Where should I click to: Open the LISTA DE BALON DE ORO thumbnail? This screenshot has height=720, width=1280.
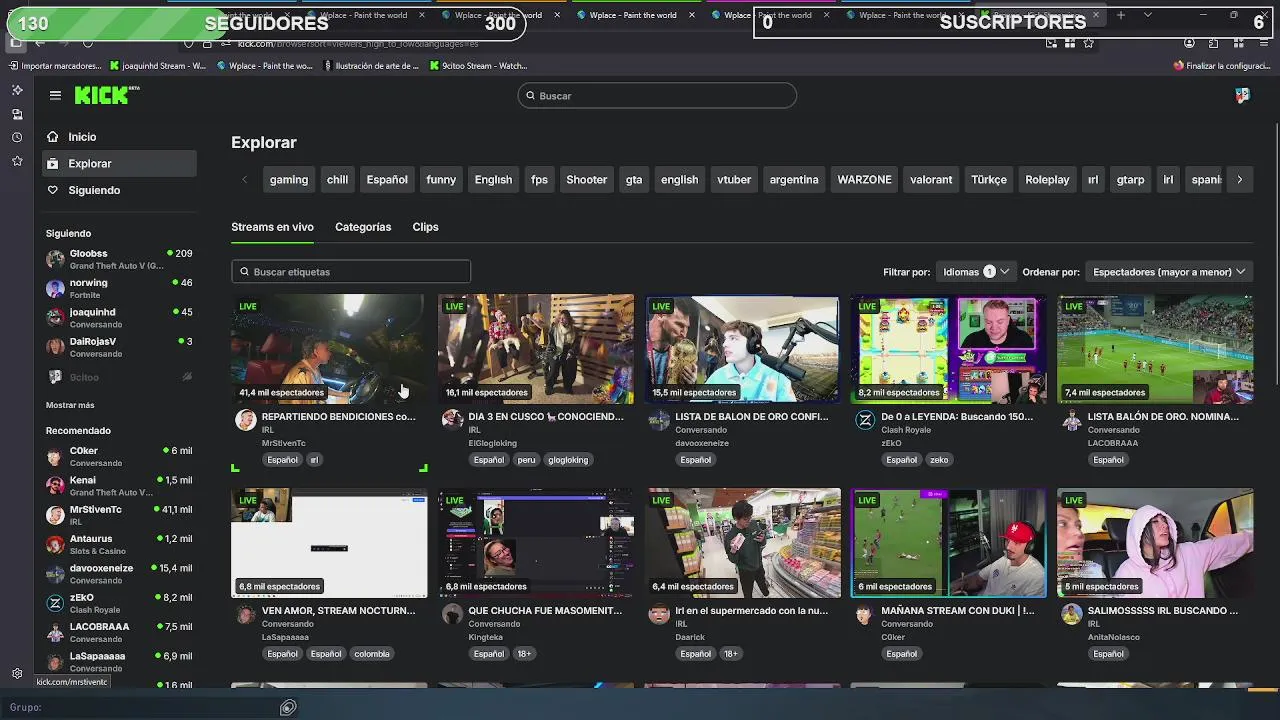742,348
